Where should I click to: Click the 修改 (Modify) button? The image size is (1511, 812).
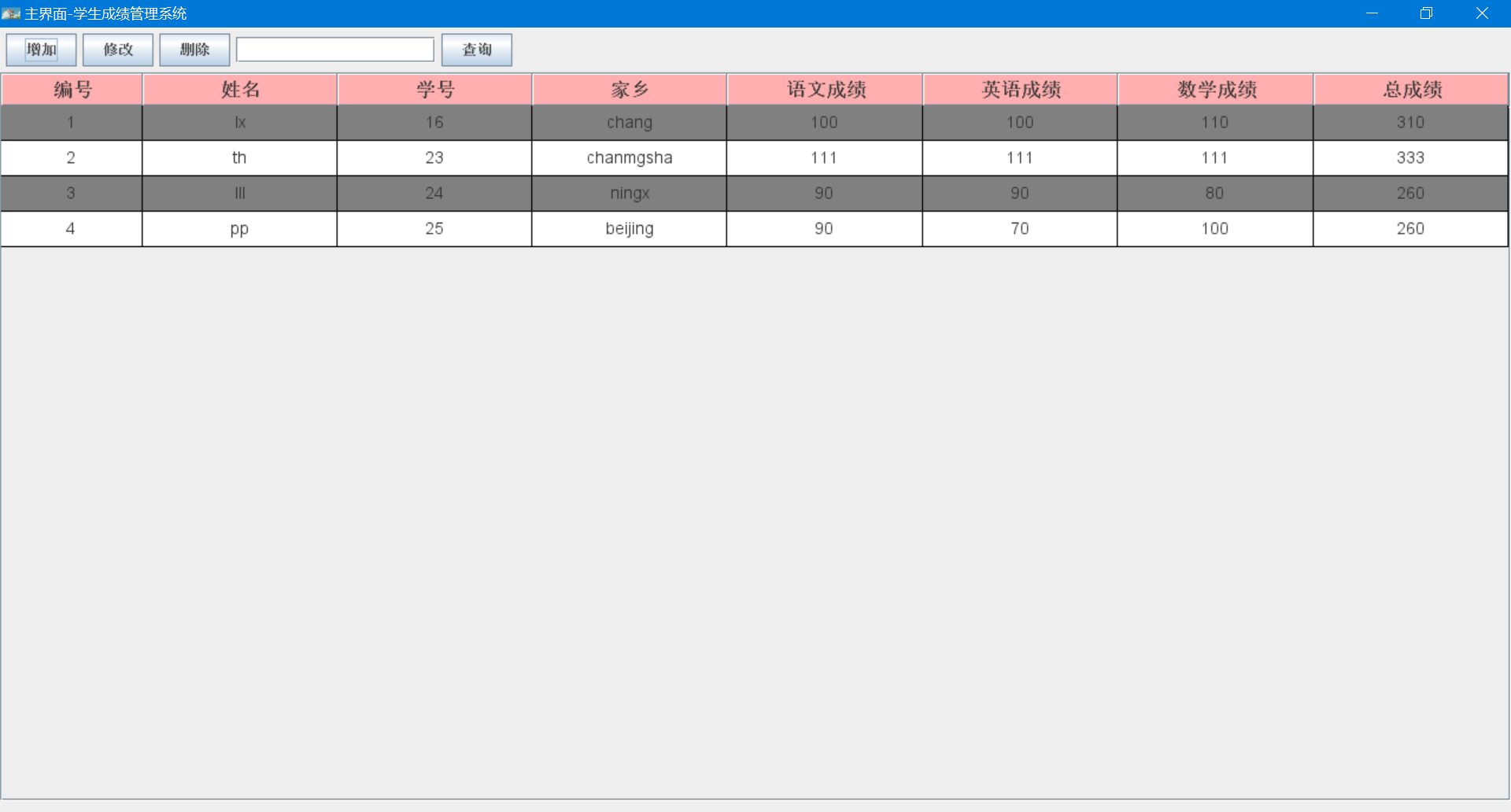pos(118,50)
